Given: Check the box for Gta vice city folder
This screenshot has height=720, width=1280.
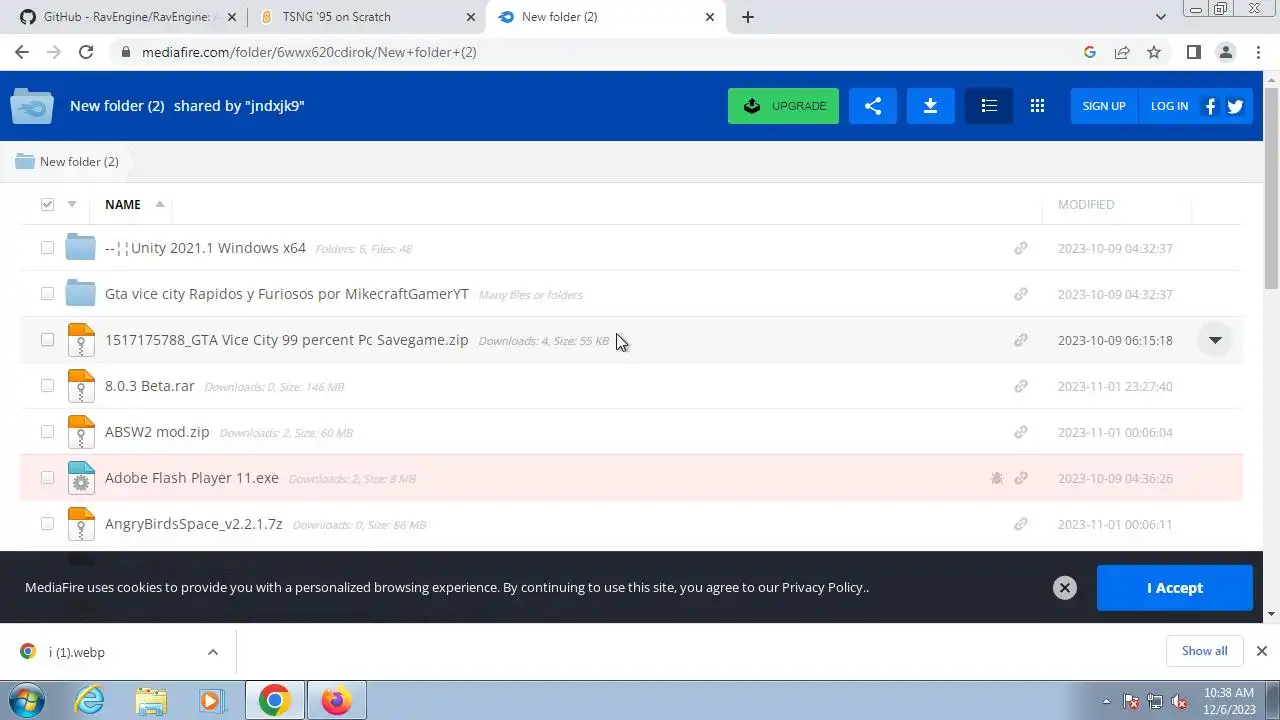Looking at the screenshot, I should pos(47,294).
